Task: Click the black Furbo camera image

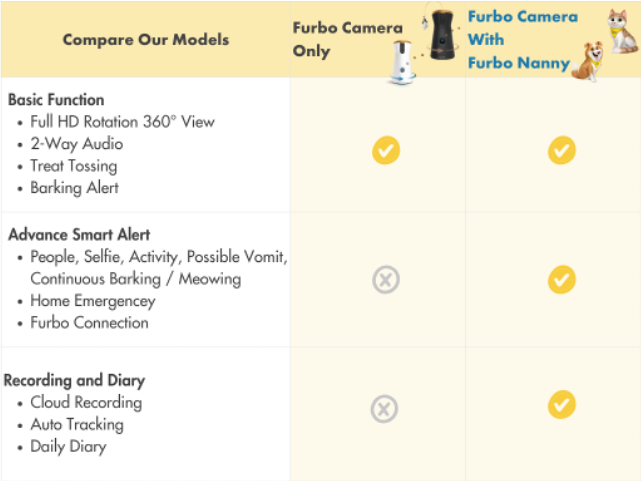Action: pyautogui.click(x=441, y=34)
